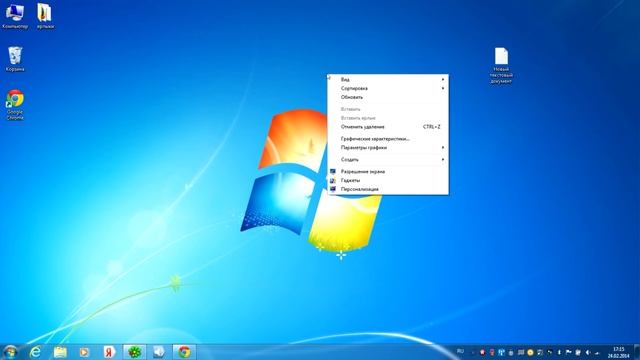Select the ярлыки folder on the desktop
Screen dimensions: 640x360
pos(45,16)
